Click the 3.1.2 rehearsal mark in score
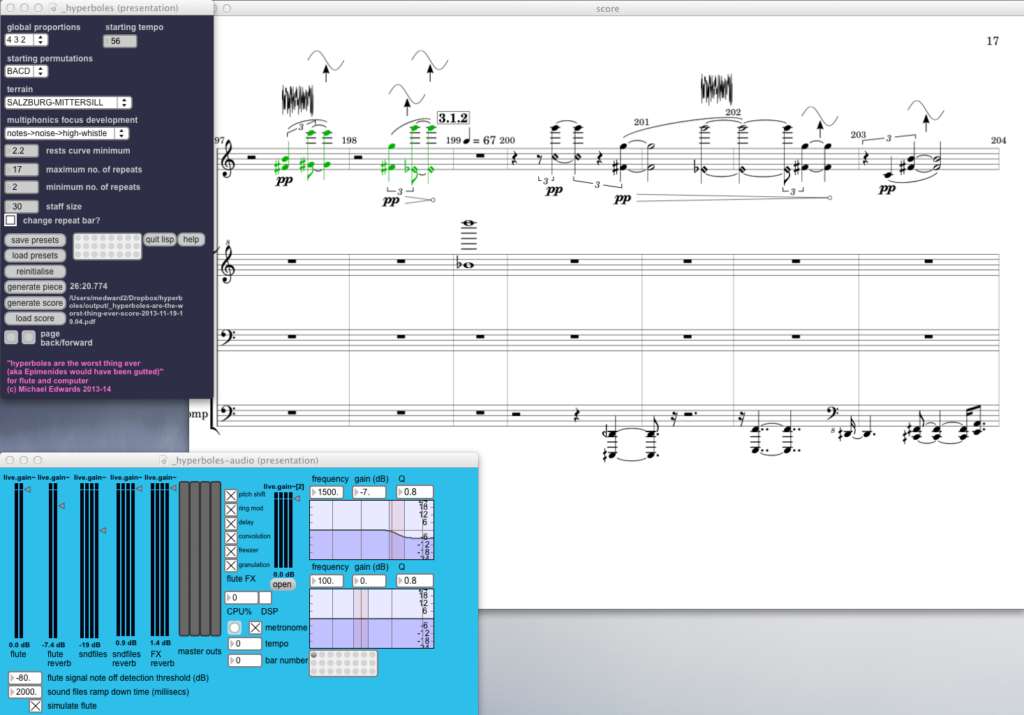1024x715 pixels. click(453, 118)
